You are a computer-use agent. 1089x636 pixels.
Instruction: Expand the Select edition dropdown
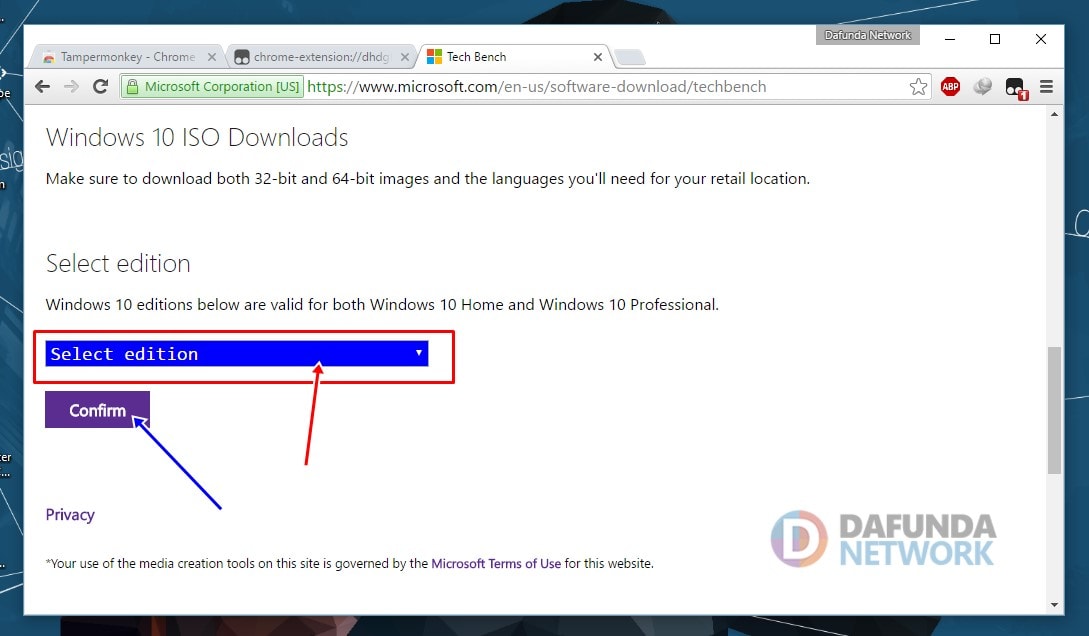(237, 354)
